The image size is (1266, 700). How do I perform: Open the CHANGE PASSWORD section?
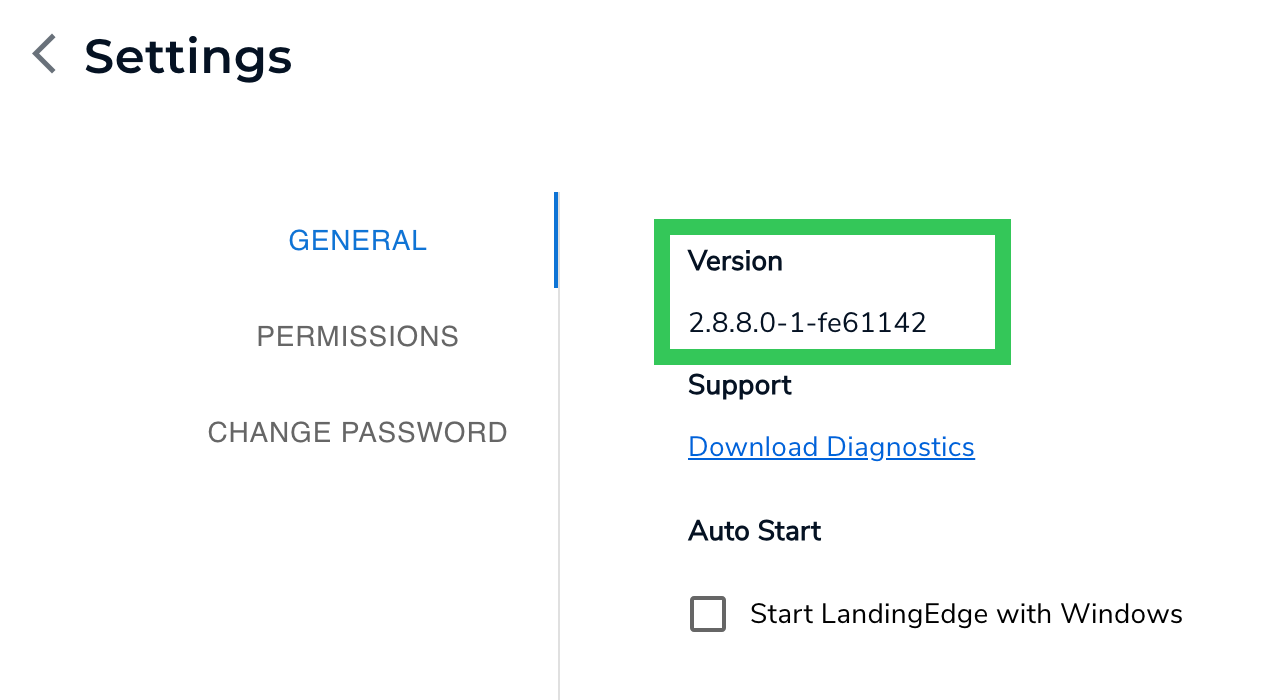coord(357,432)
